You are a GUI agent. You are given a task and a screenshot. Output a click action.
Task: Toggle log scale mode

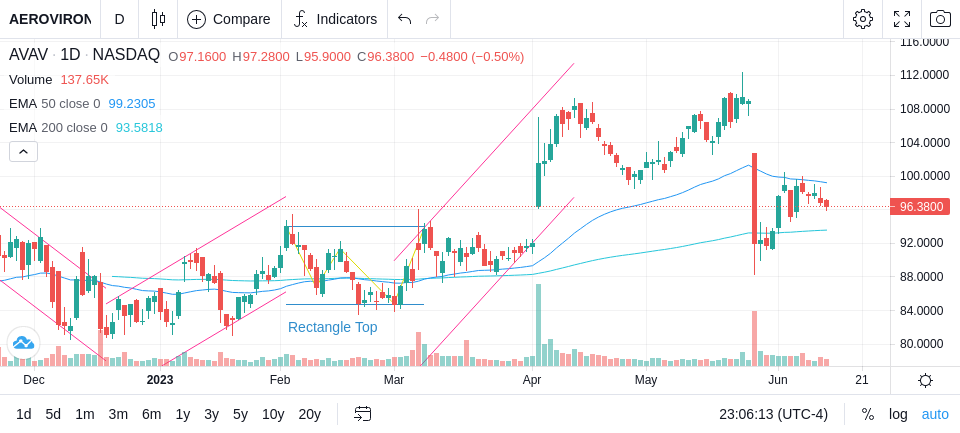pos(898,415)
